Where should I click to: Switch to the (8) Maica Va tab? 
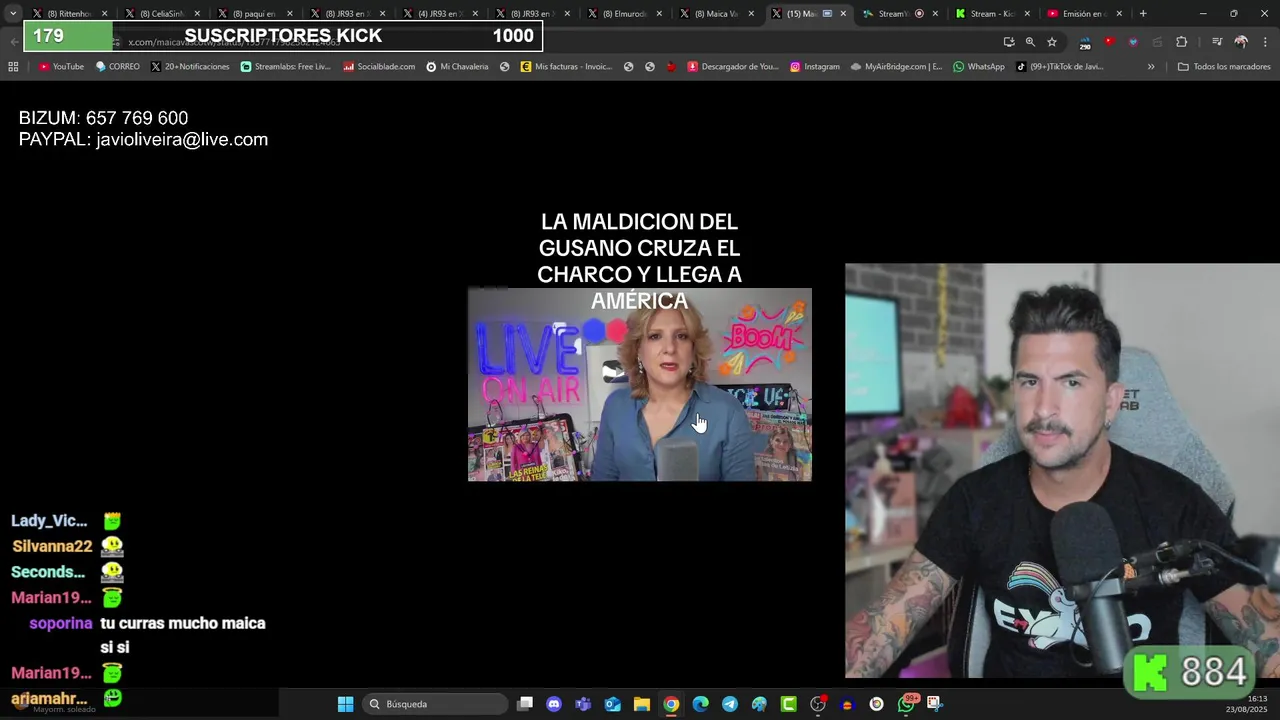(717, 14)
